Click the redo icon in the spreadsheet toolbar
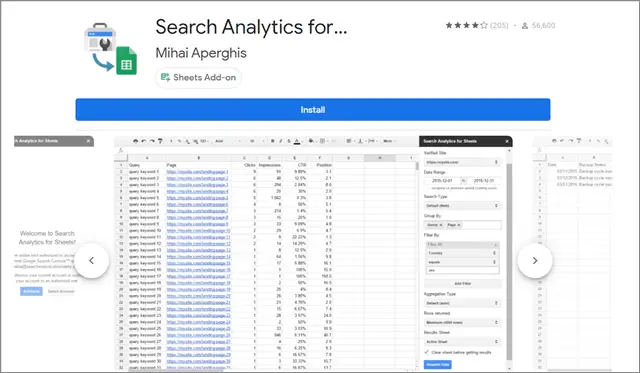 click(152, 141)
